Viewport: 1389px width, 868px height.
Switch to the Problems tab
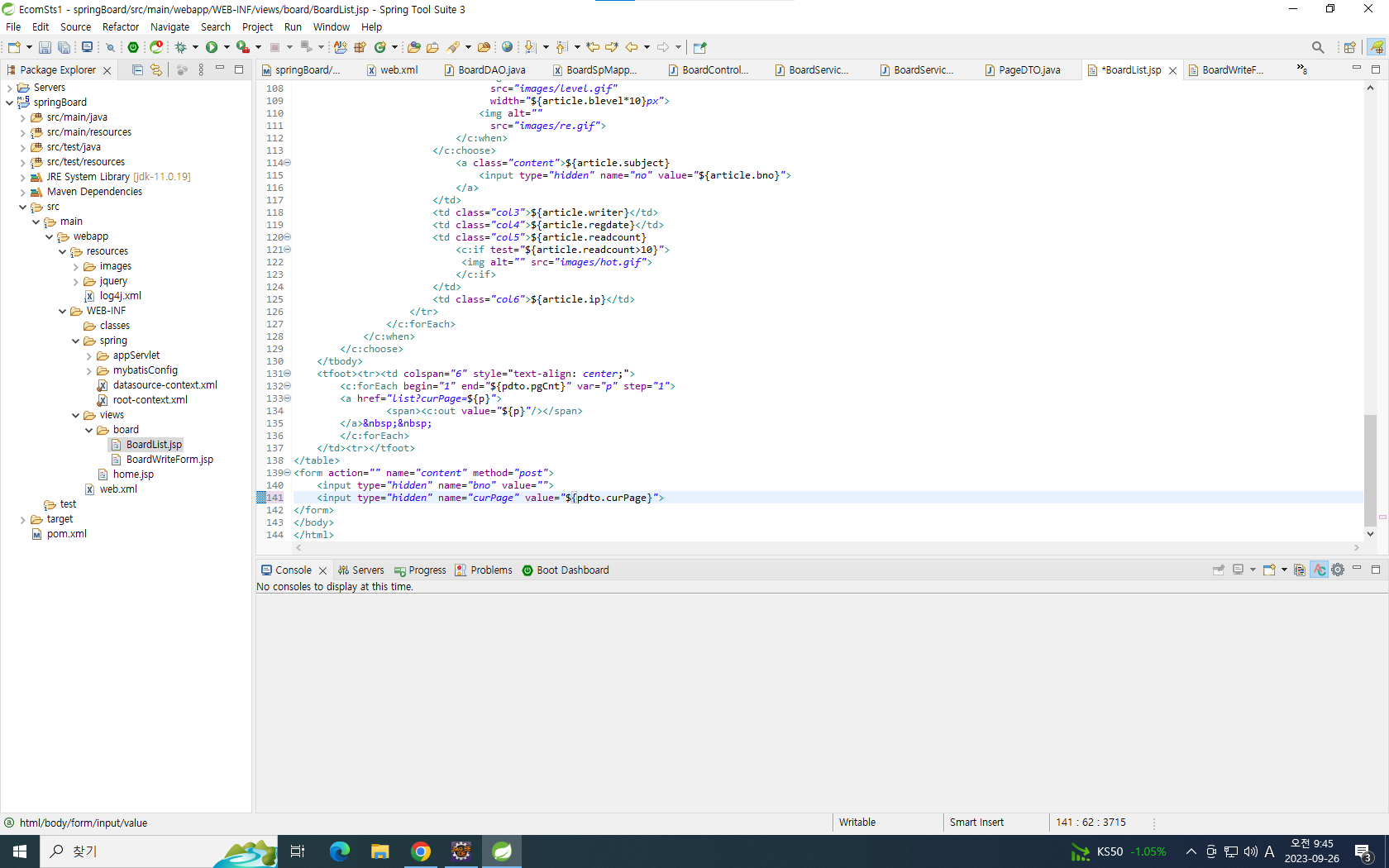tap(484, 570)
